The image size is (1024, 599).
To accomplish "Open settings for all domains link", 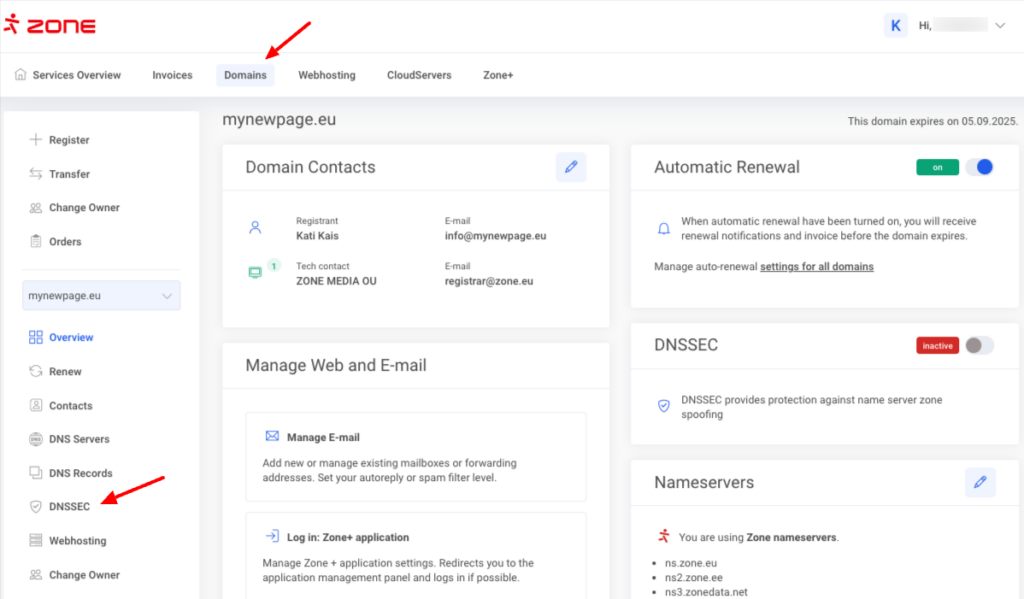I will point(816,267).
